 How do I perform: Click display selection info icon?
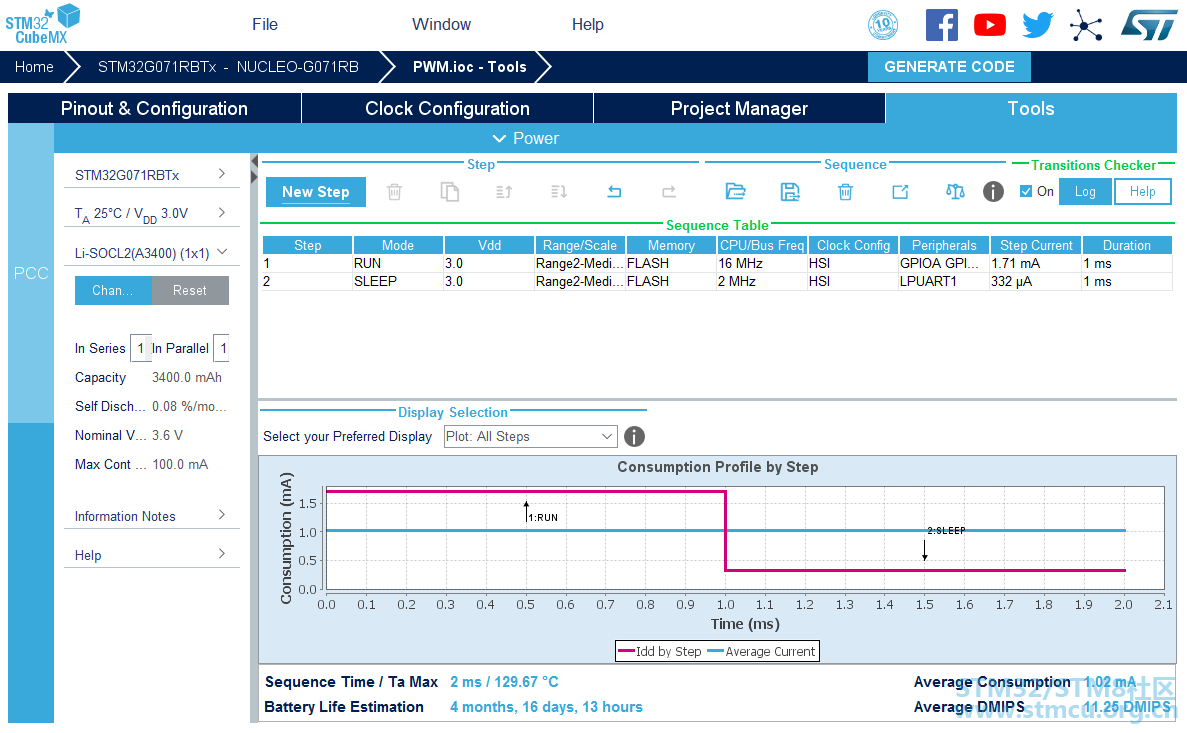pos(634,436)
